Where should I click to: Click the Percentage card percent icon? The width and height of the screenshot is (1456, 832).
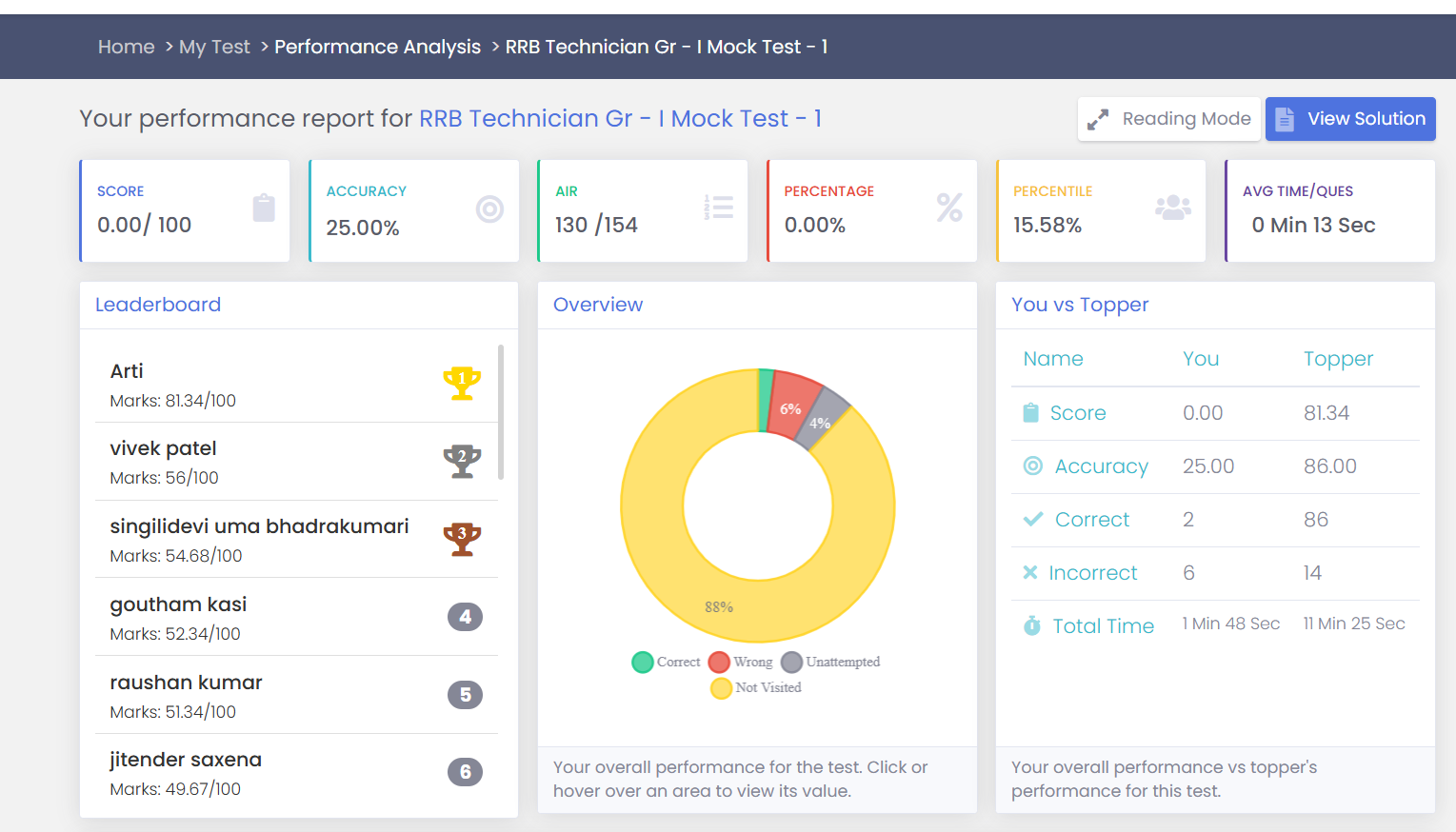[949, 208]
